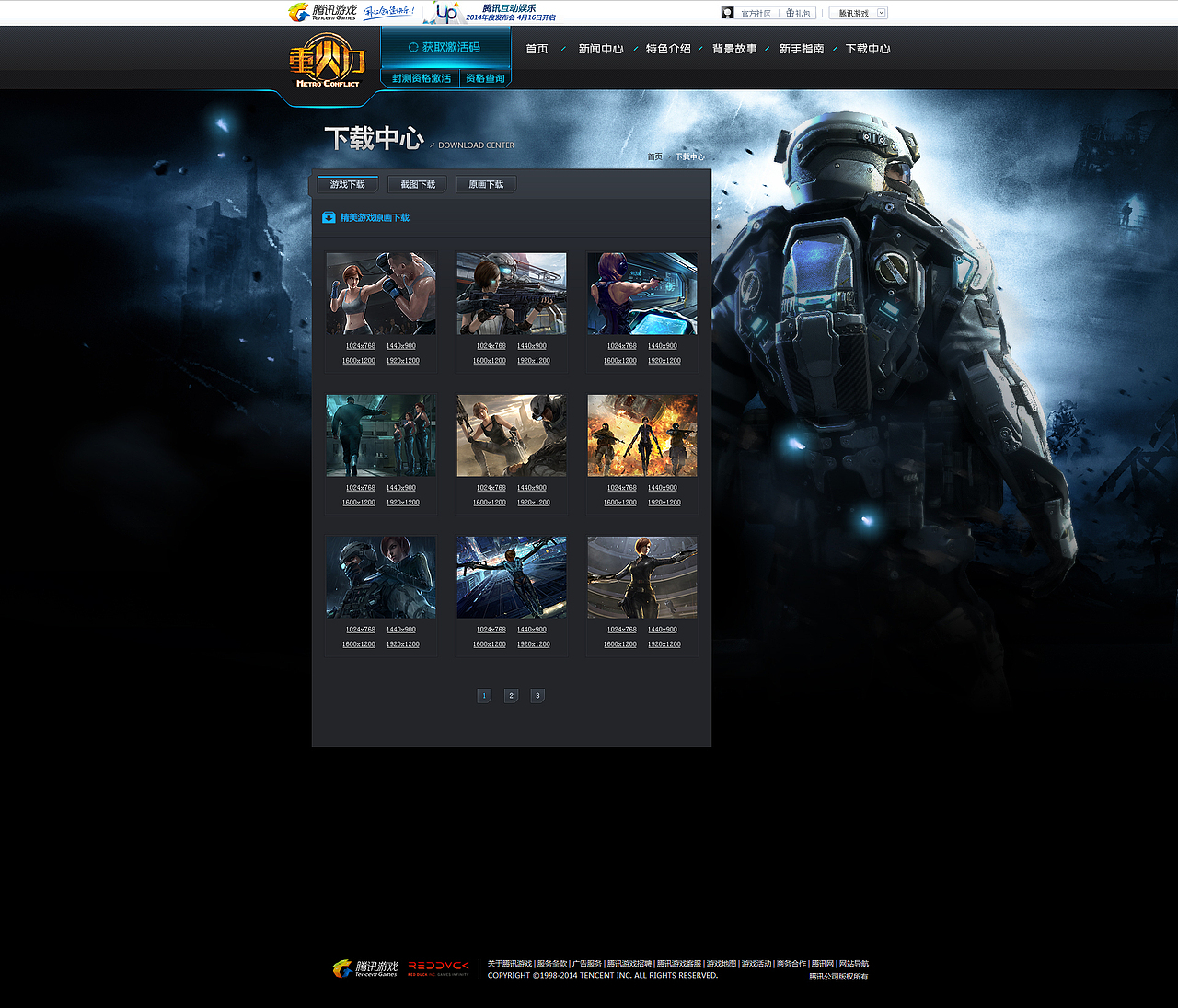Screen dimensions: 1178x1008
Task: Open 特色介绍 navigation item
Action: pos(668,49)
